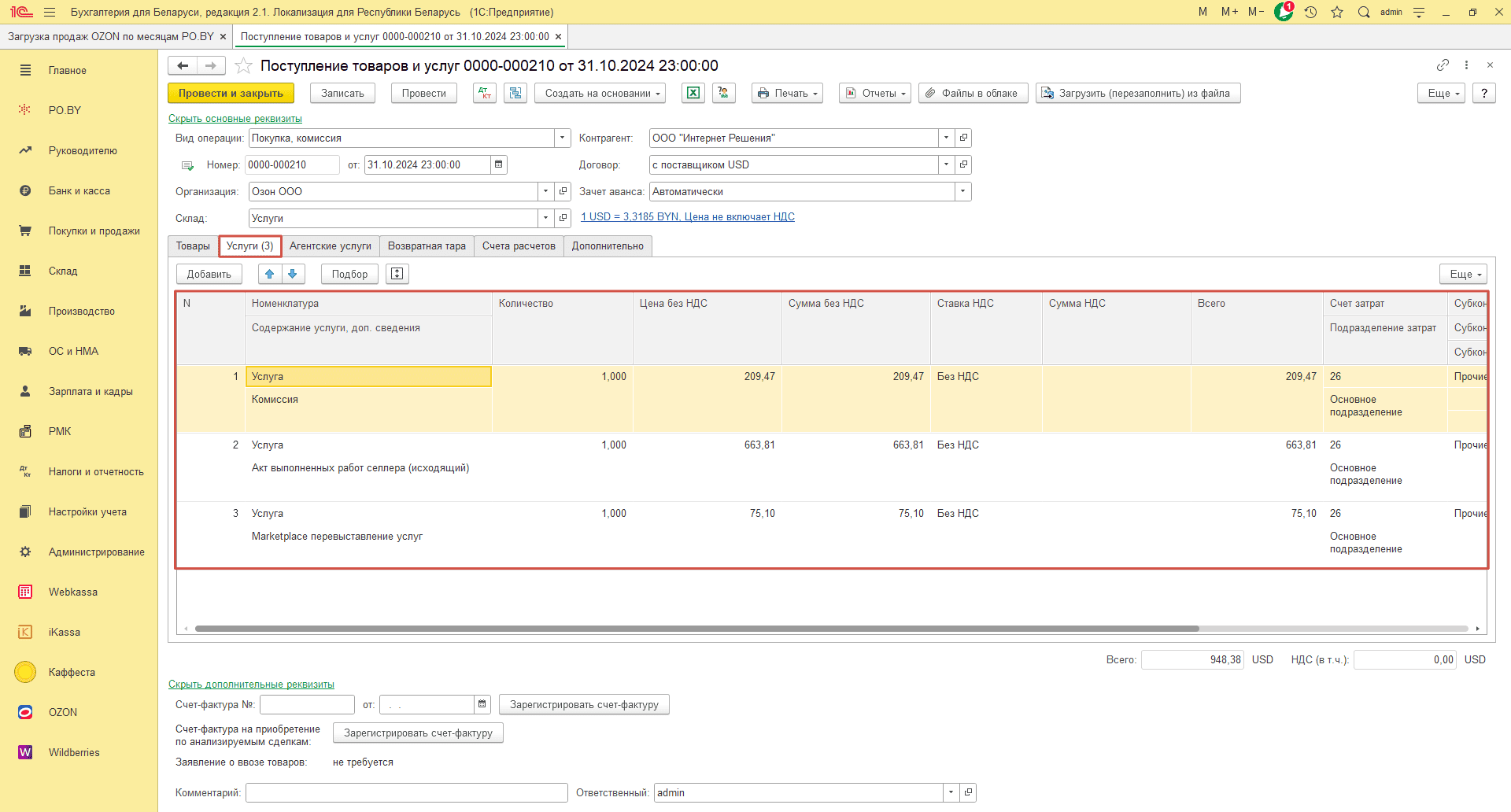The image size is (1511, 812).
Task: Open Банк и касса sidebar section
Action: (x=79, y=190)
